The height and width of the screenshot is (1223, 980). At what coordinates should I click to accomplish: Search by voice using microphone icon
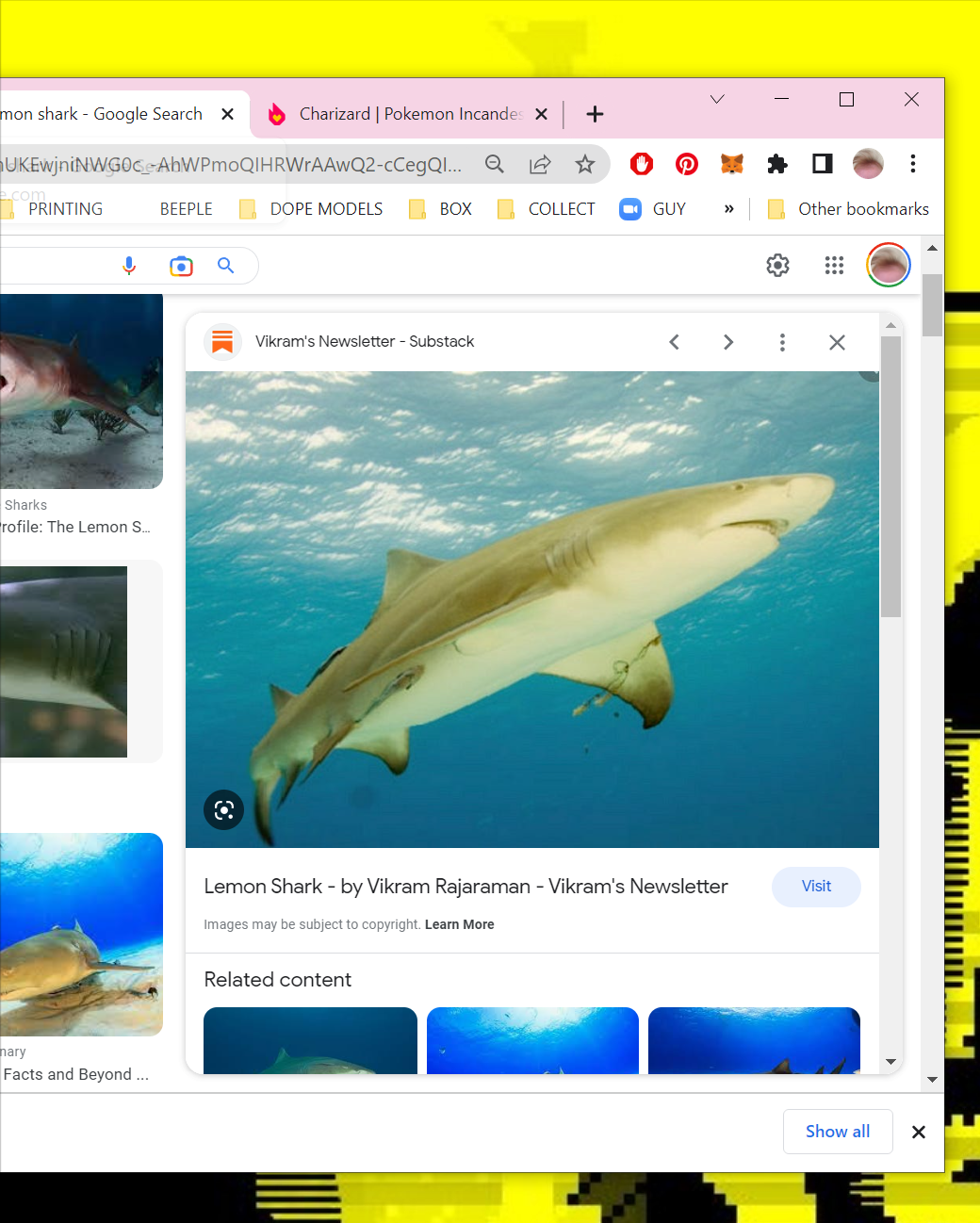pyautogui.click(x=129, y=266)
